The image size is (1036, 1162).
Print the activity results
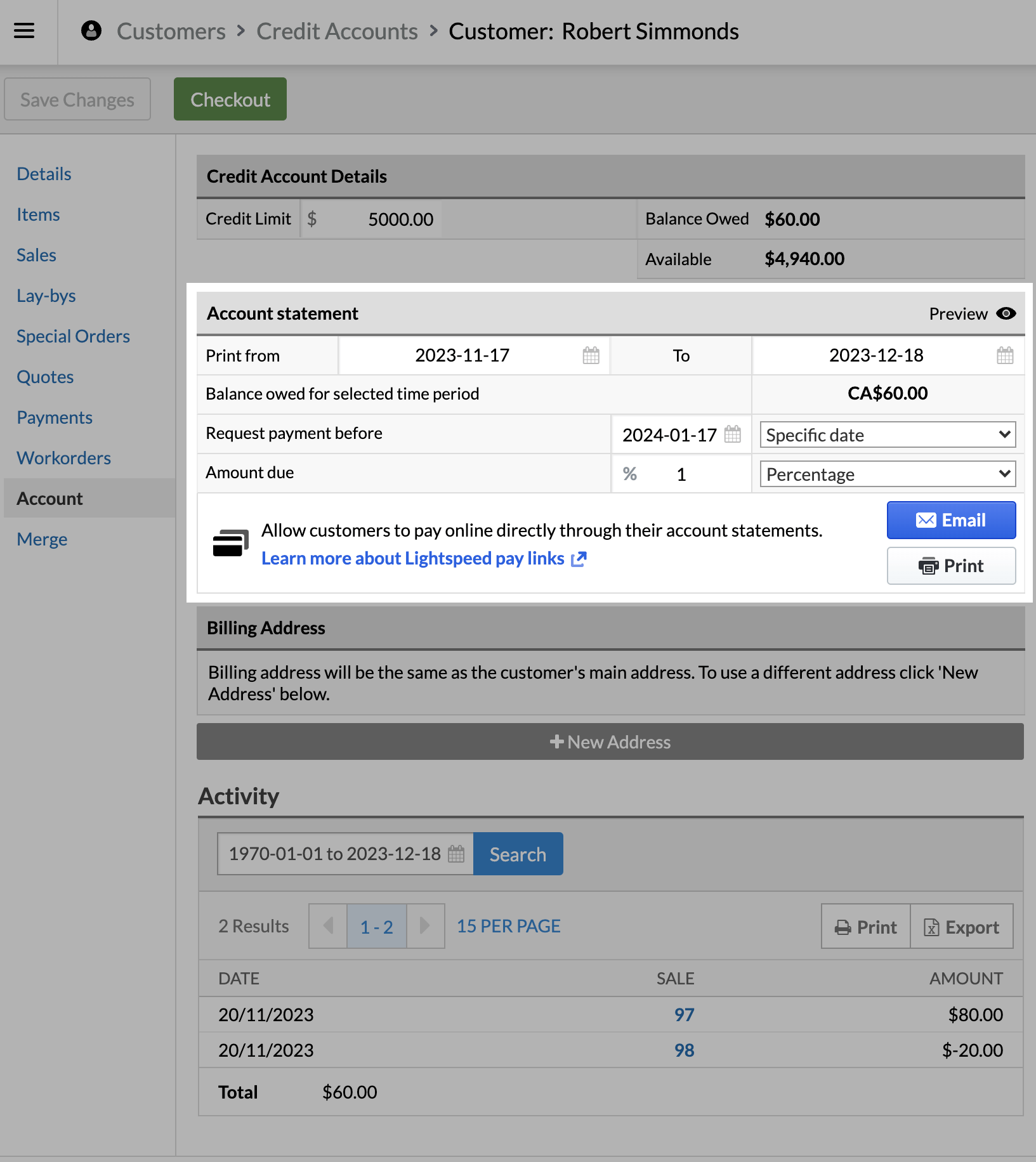(865, 926)
